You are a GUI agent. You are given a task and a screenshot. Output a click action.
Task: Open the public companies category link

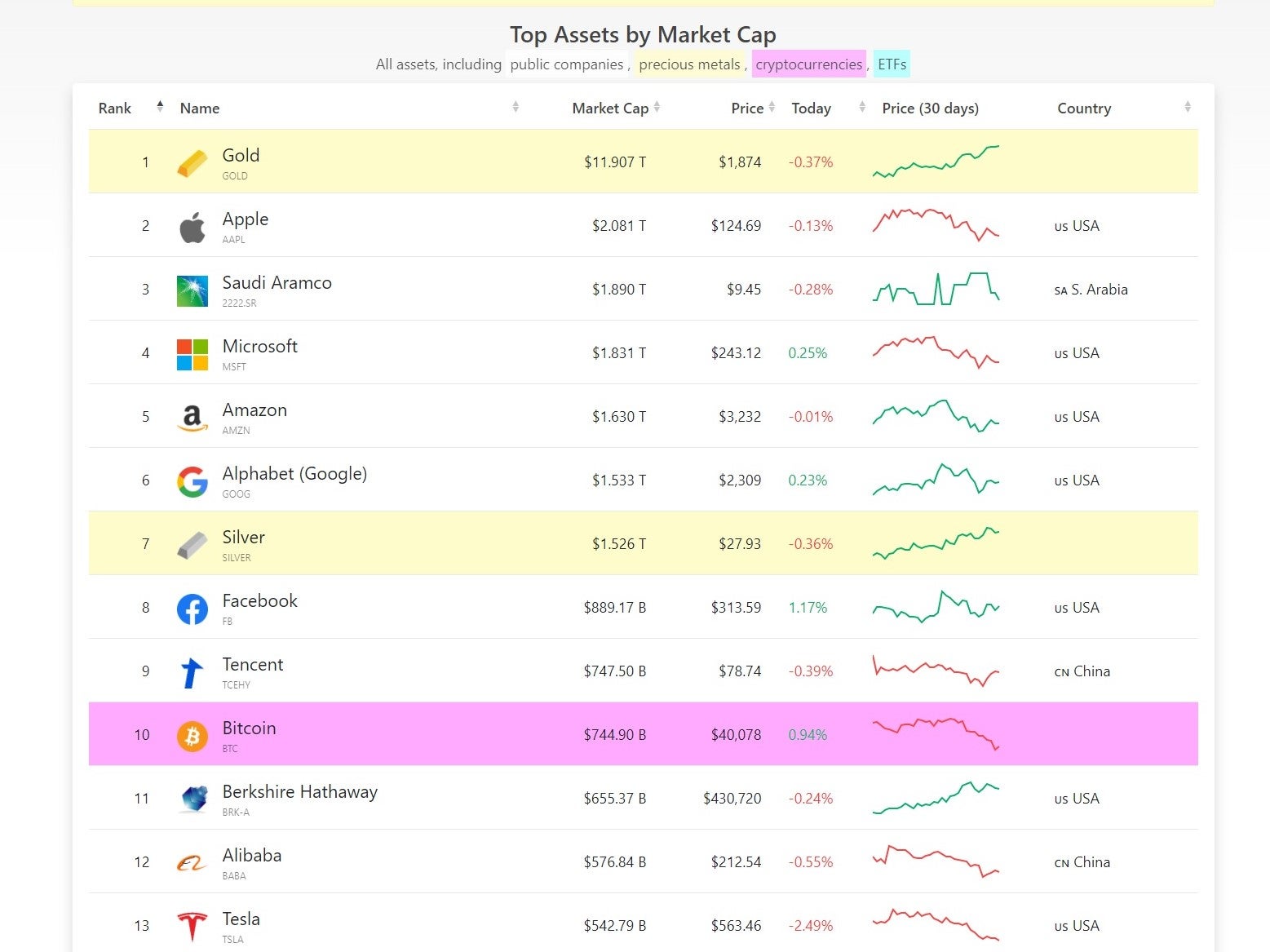coord(566,64)
